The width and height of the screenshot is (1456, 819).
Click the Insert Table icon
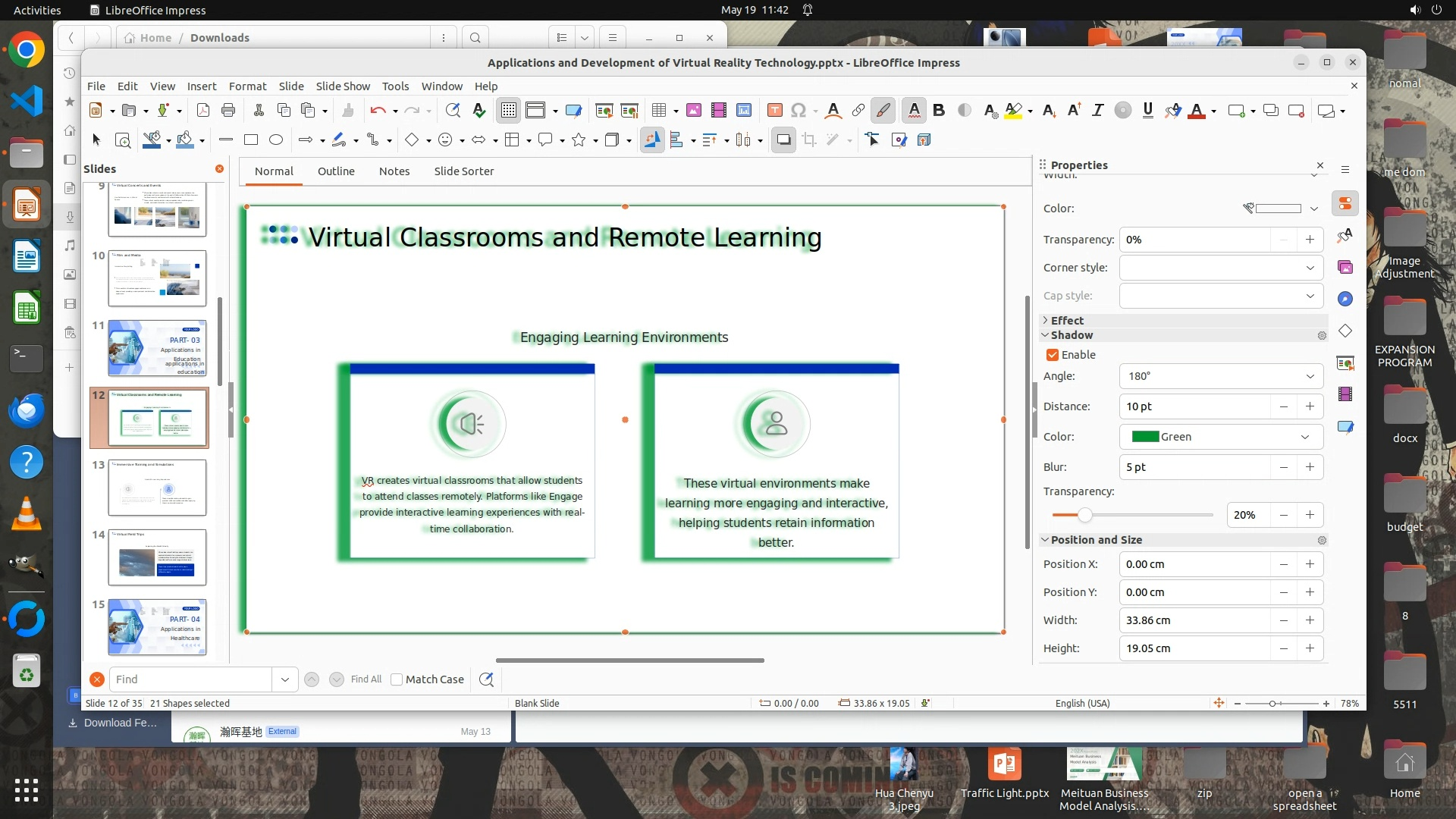659,111
